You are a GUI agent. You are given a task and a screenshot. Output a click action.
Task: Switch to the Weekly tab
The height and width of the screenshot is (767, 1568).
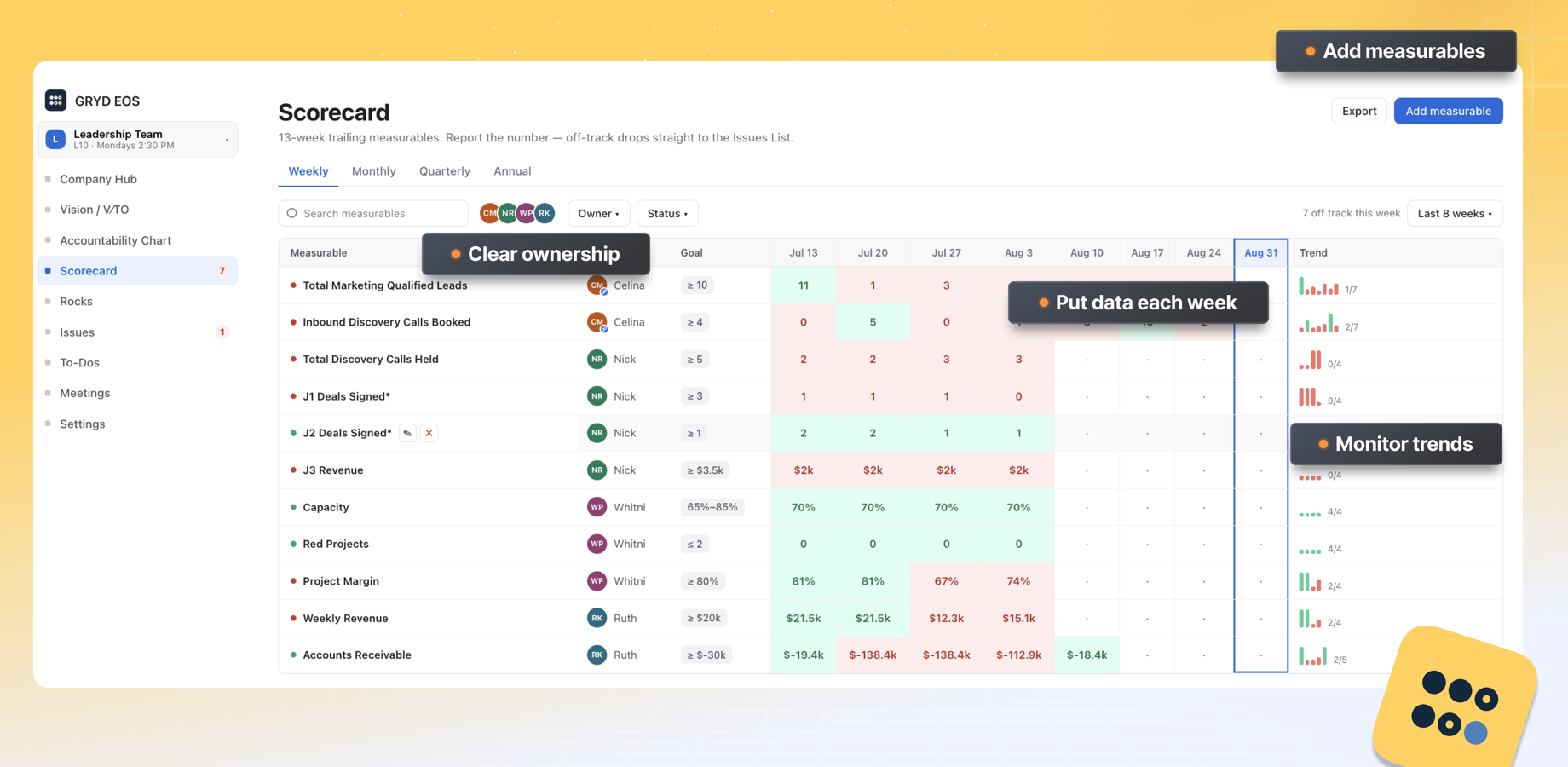[x=308, y=171]
